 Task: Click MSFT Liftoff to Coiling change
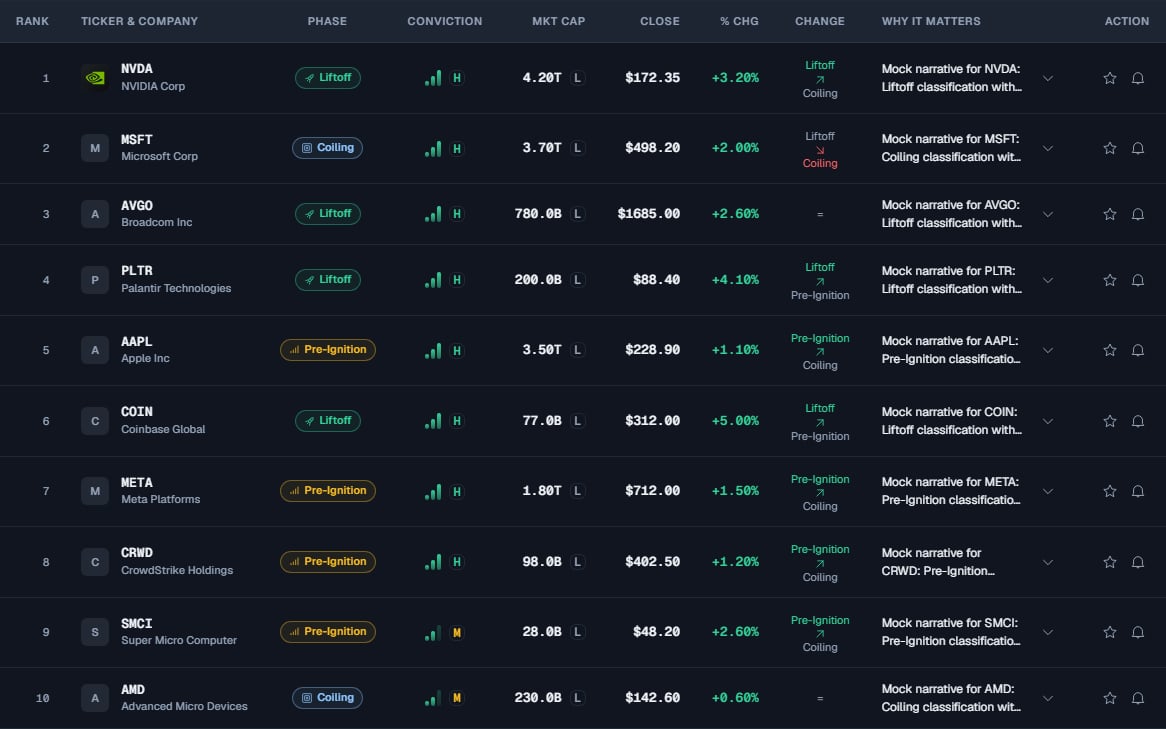pyautogui.click(x=819, y=150)
